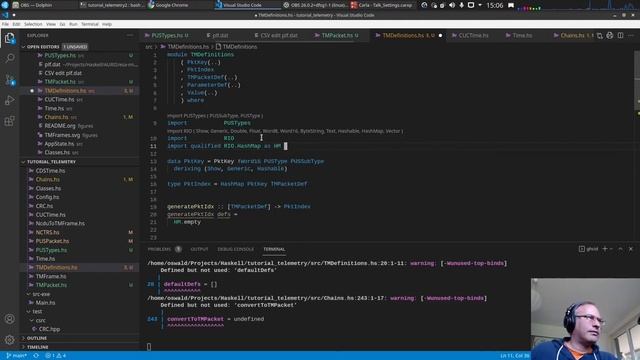Click the sync changes icon in status bar

pyautogui.click(x=36, y=356)
